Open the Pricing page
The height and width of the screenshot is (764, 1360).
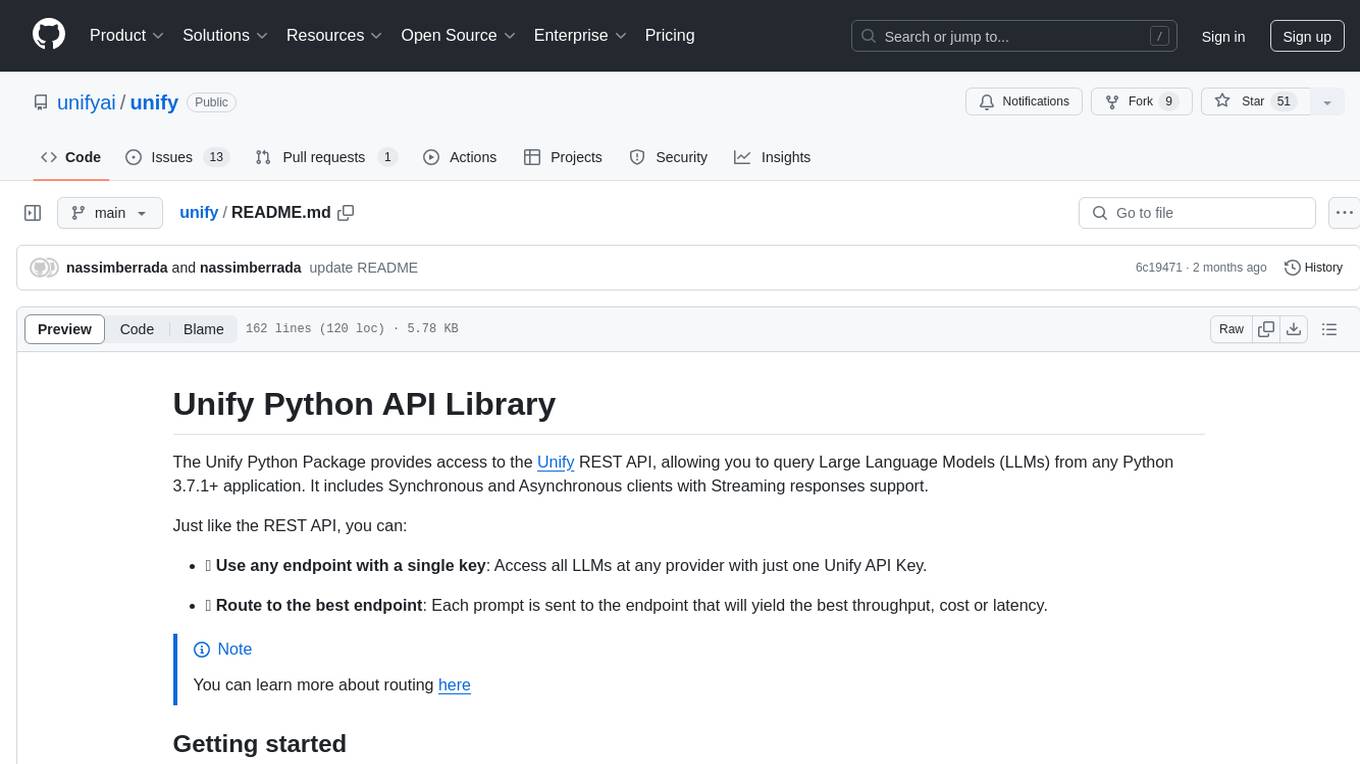click(670, 35)
